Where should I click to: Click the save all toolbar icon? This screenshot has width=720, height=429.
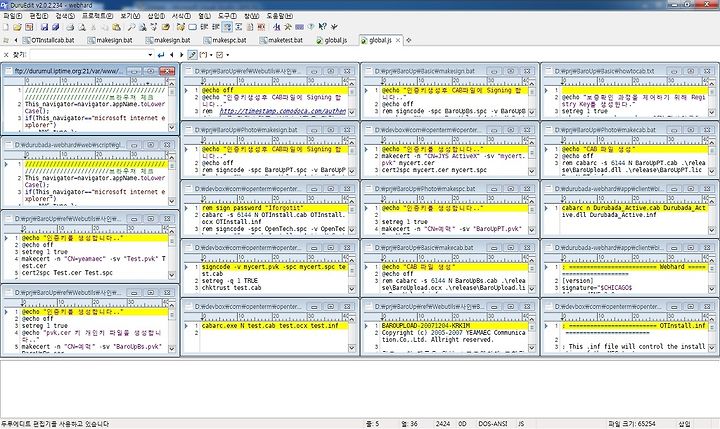point(56,27)
